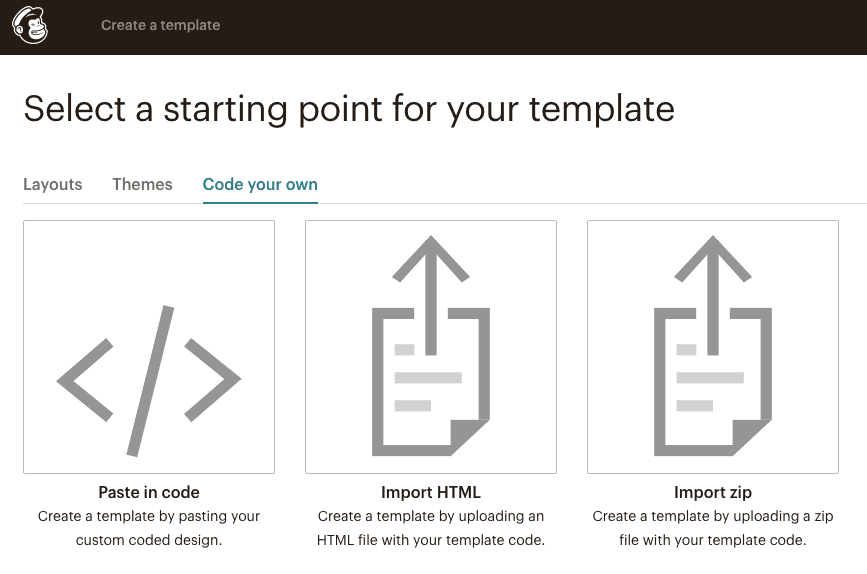Click the Mailchimp Freddie logo
The height and width of the screenshot is (574, 867).
coord(30,26)
